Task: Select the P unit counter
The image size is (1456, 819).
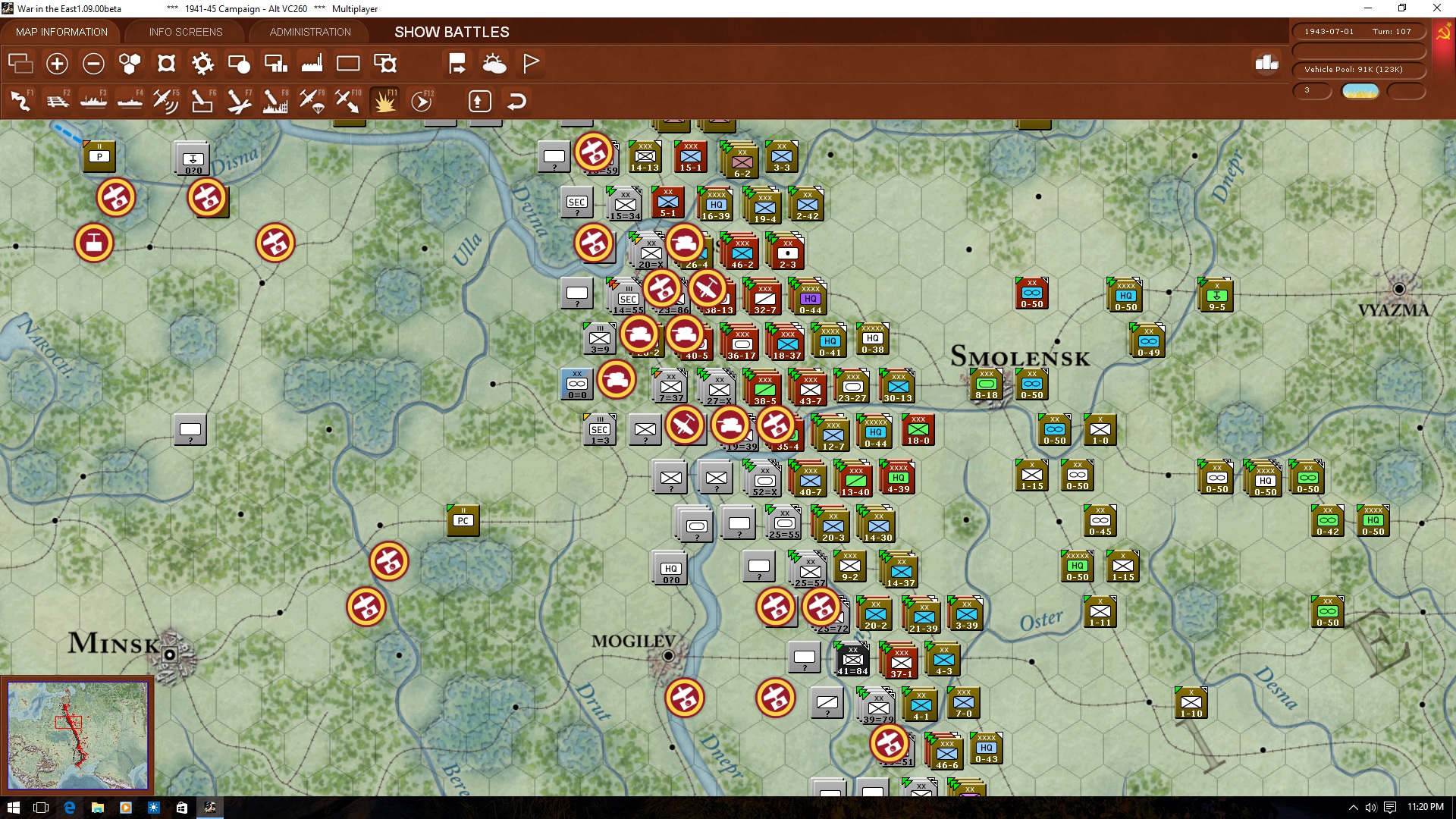Action: tap(99, 156)
